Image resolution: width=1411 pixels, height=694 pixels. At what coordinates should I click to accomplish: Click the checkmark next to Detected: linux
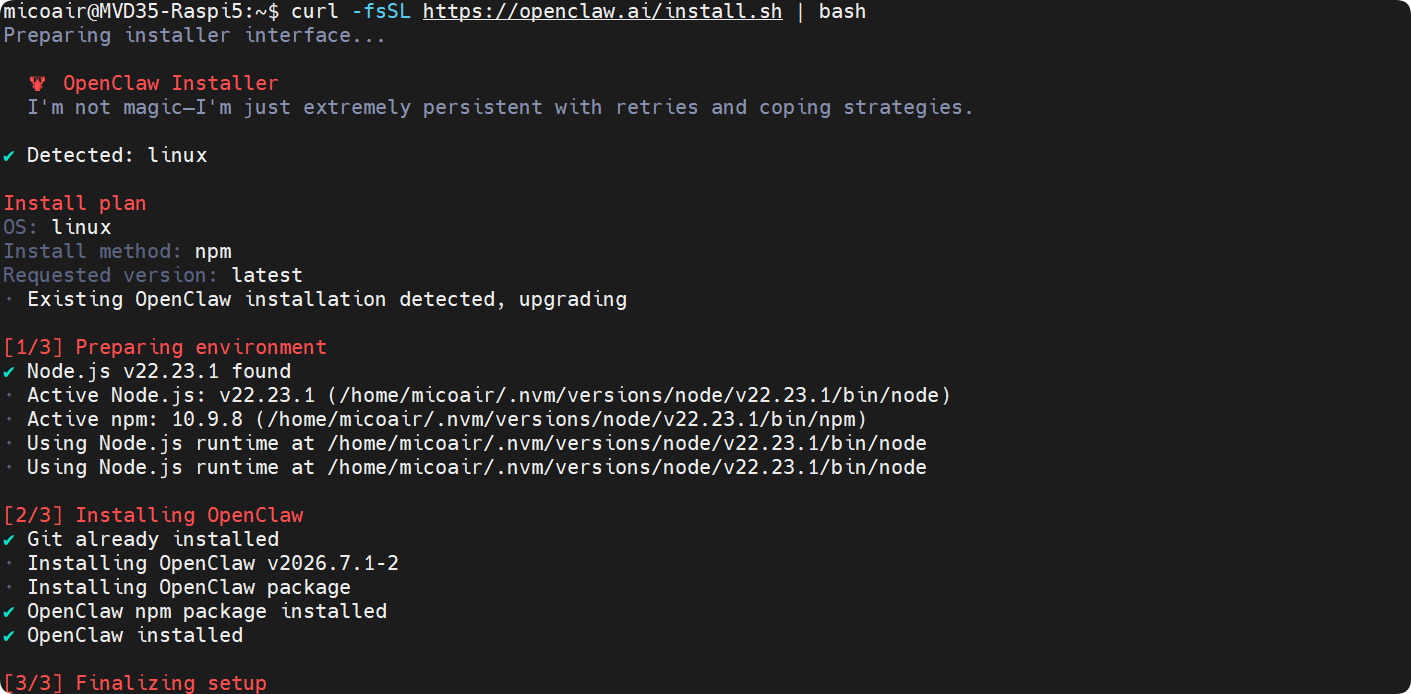click(9, 156)
